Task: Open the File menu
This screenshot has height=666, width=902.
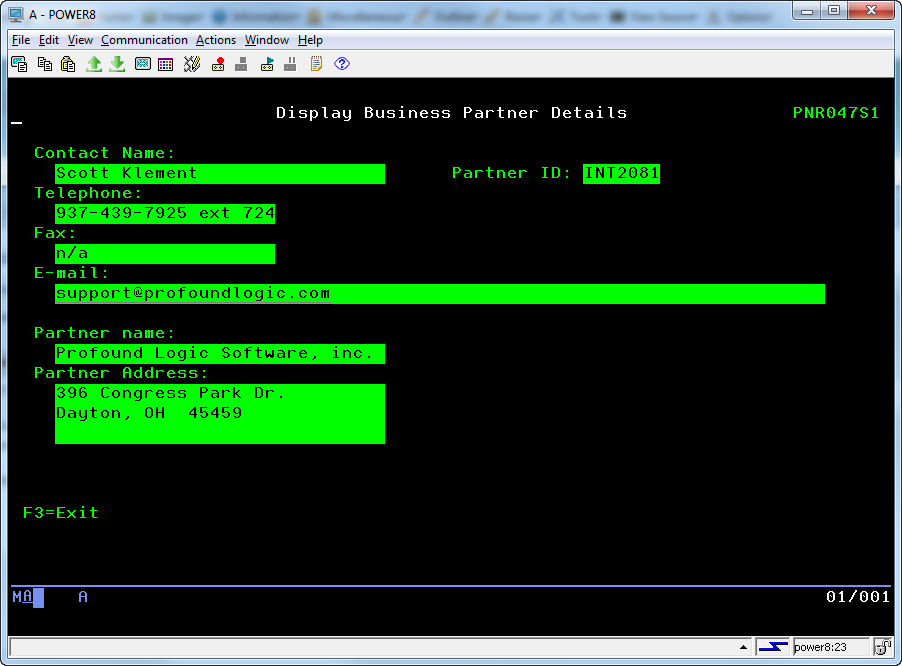Action: pyautogui.click(x=21, y=40)
